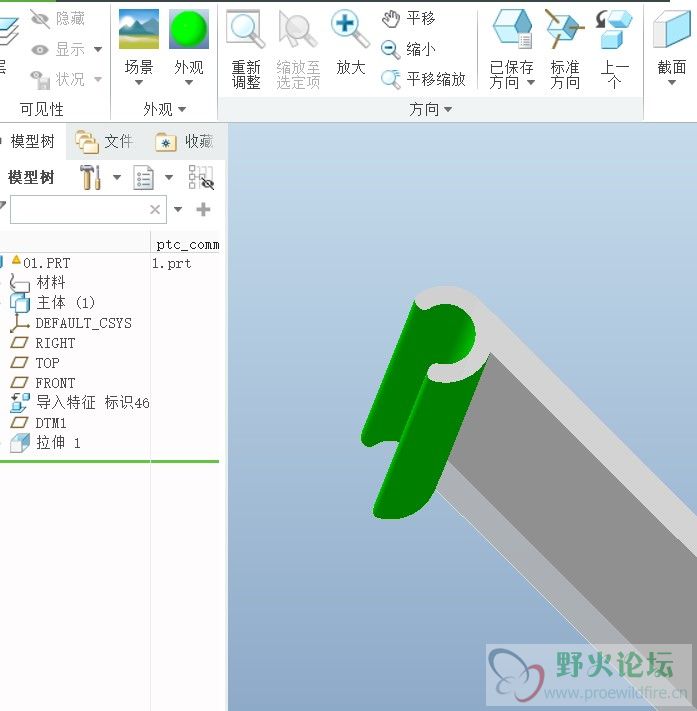This screenshot has height=711, width=697.
Task: Click the Refit (重新调整) magnifier icon
Action: (246, 30)
